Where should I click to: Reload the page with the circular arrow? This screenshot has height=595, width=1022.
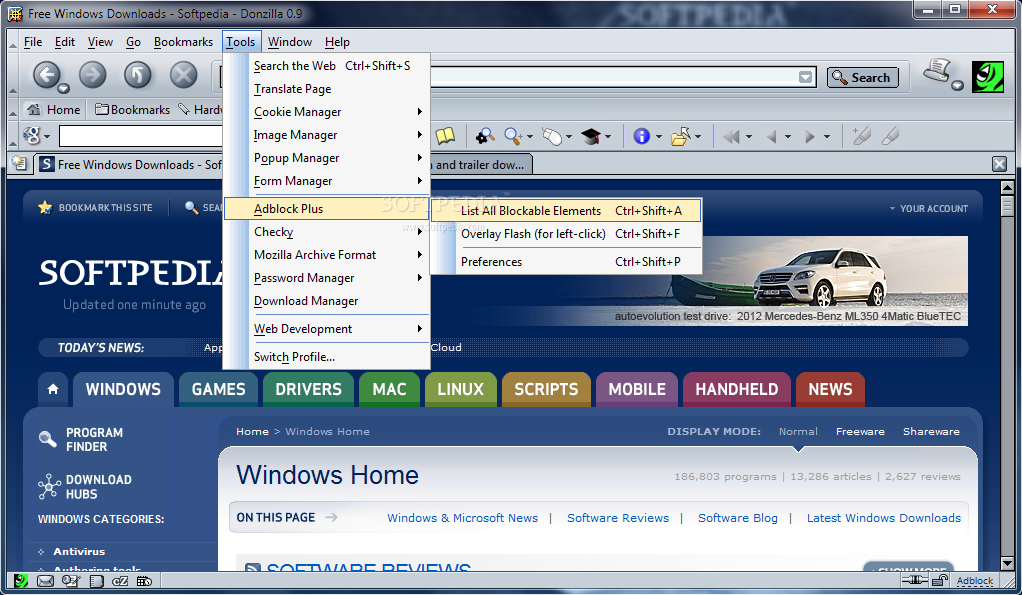pos(138,75)
